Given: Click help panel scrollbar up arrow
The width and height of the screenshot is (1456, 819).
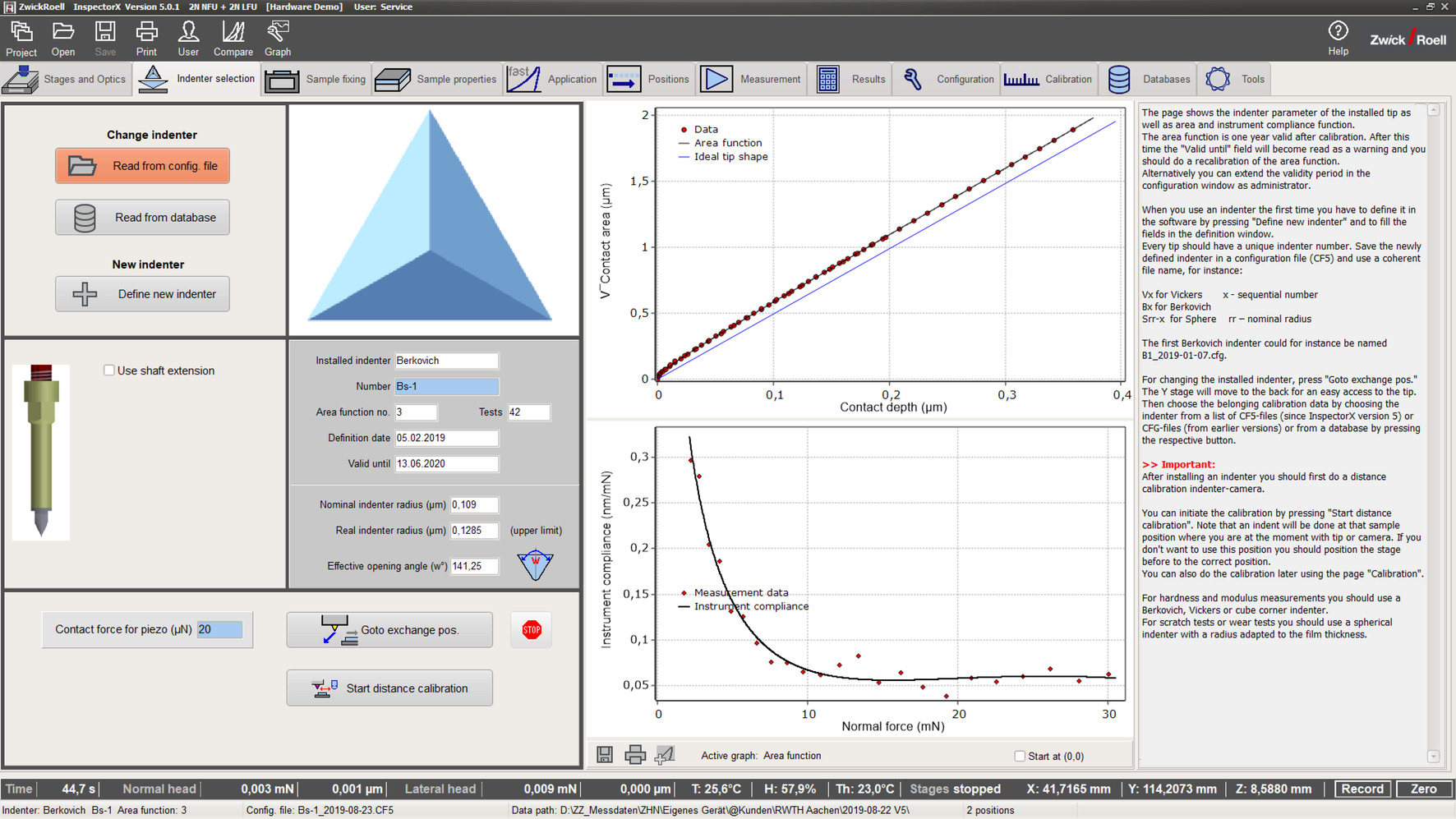Looking at the screenshot, I should [1434, 110].
